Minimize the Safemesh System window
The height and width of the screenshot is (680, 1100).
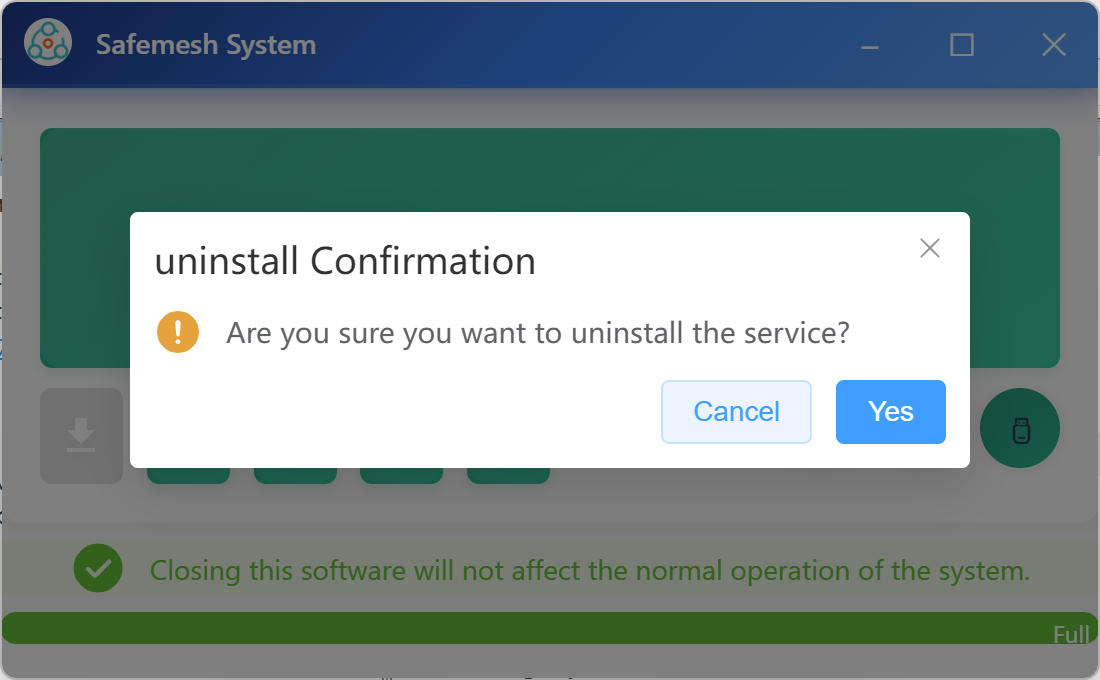click(870, 45)
